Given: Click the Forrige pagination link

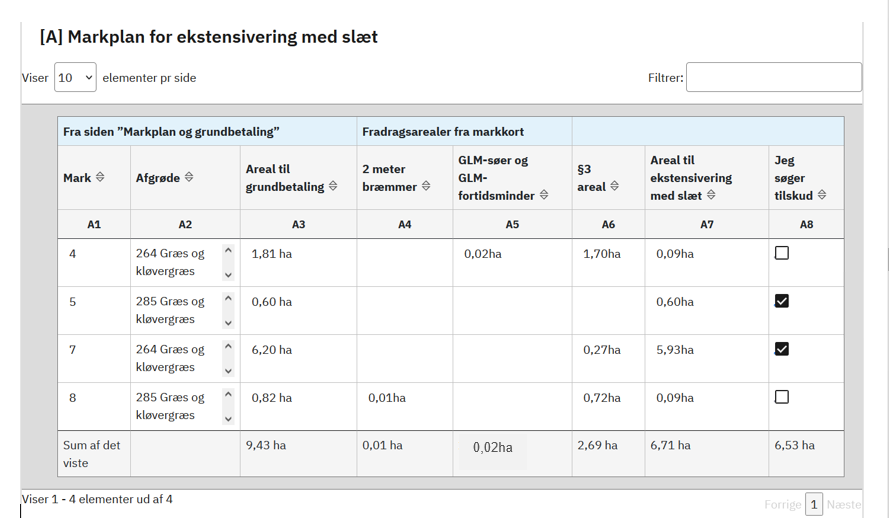Looking at the screenshot, I should [782, 505].
